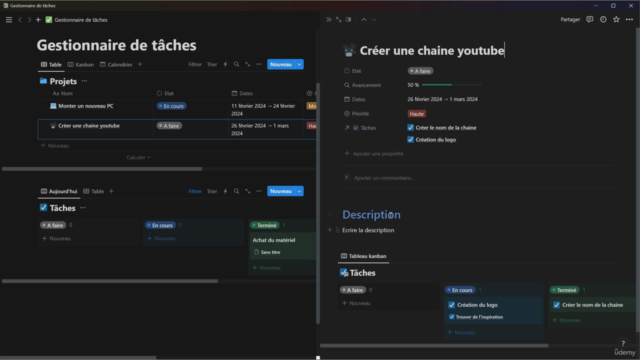This screenshot has height=360, width=640.
Task: Add a view with plus next to Calendrier
Action: (140, 64)
